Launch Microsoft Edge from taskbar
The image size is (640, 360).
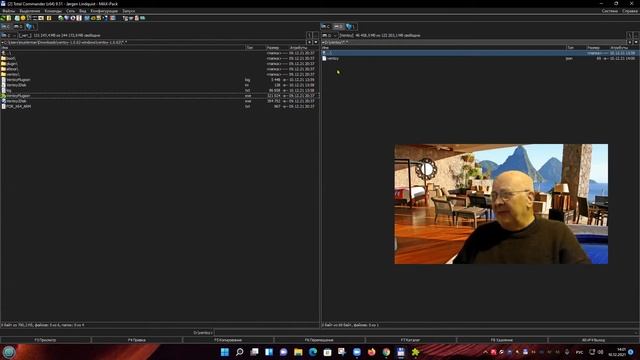click(313, 352)
